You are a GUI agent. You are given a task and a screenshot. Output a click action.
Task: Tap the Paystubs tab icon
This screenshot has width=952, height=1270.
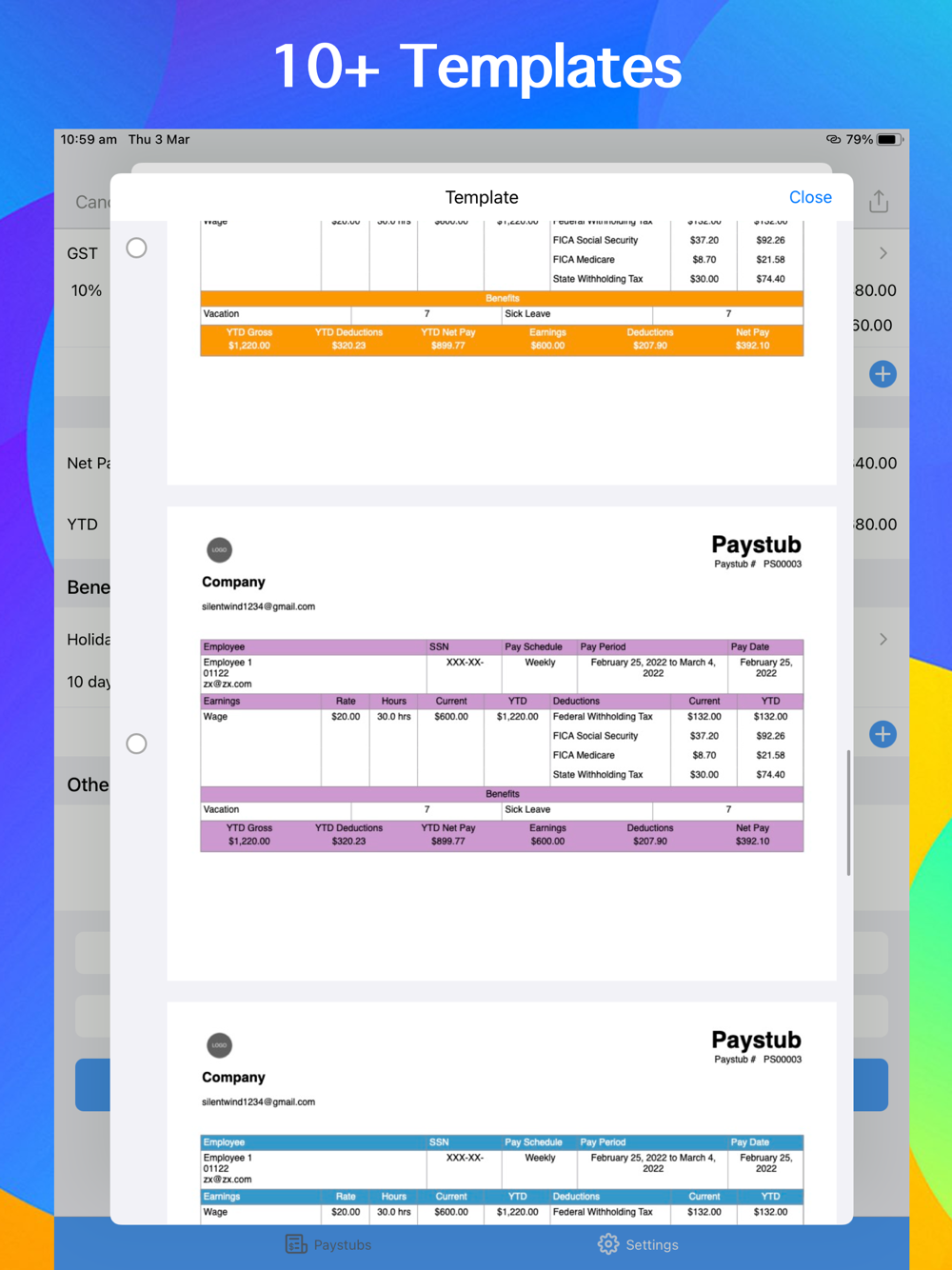pos(296,1244)
